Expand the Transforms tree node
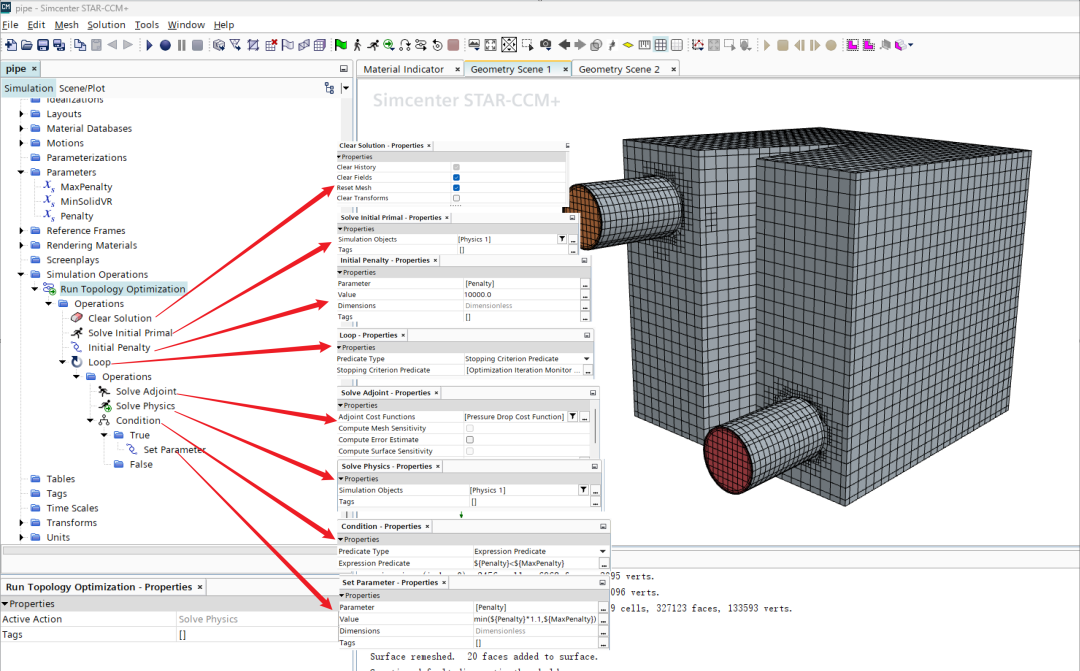The image size is (1080, 671). click(21, 523)
